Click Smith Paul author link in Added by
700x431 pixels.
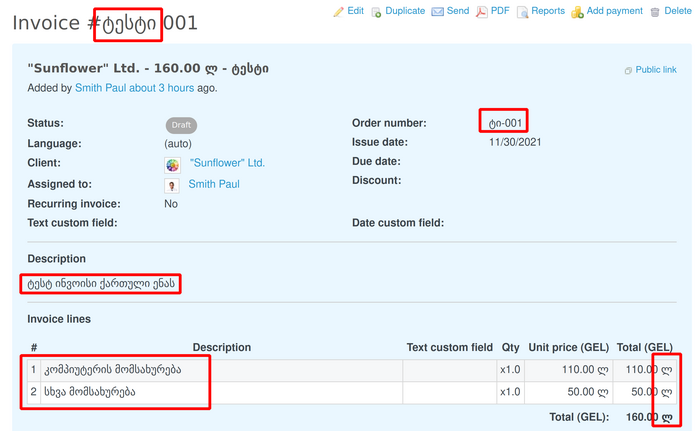101,88
